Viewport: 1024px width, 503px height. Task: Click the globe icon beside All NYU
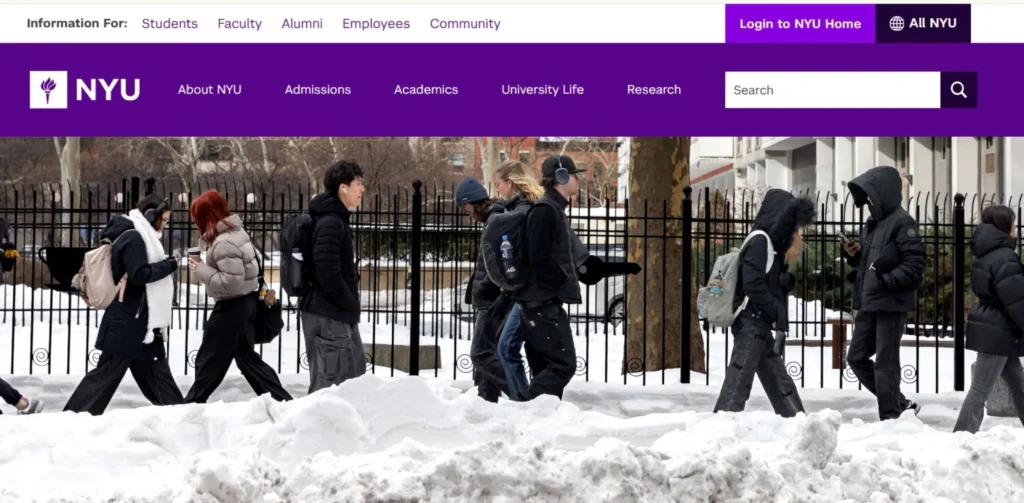896,23
